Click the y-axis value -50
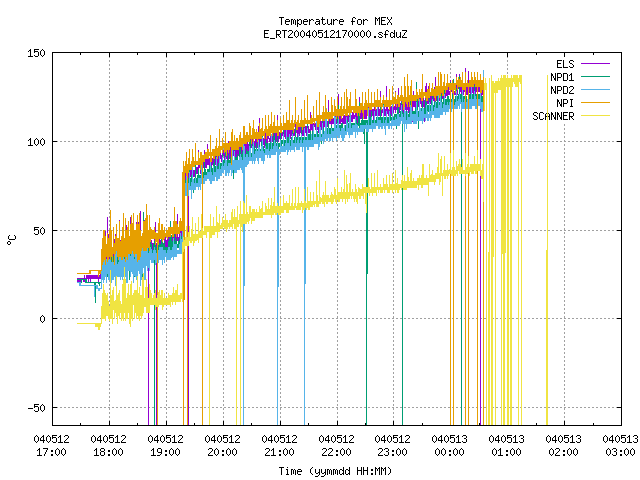 36,408
